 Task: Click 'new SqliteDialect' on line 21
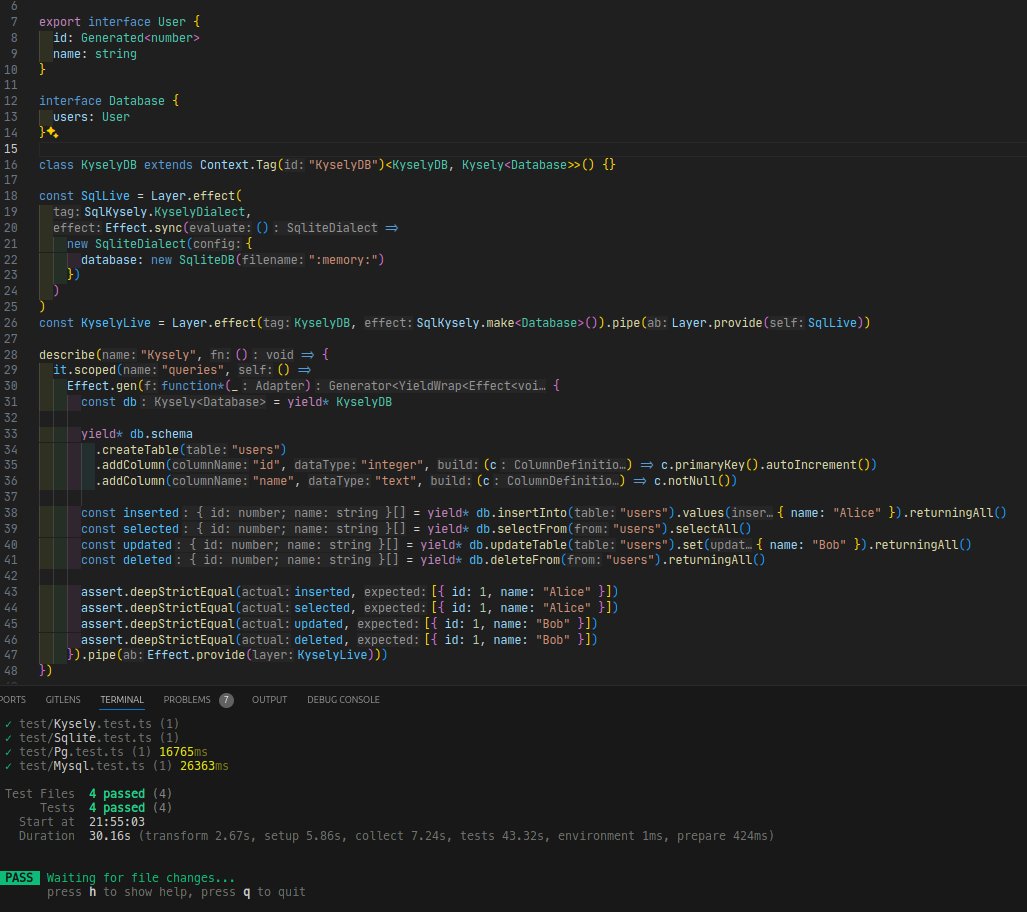(126, 244)
